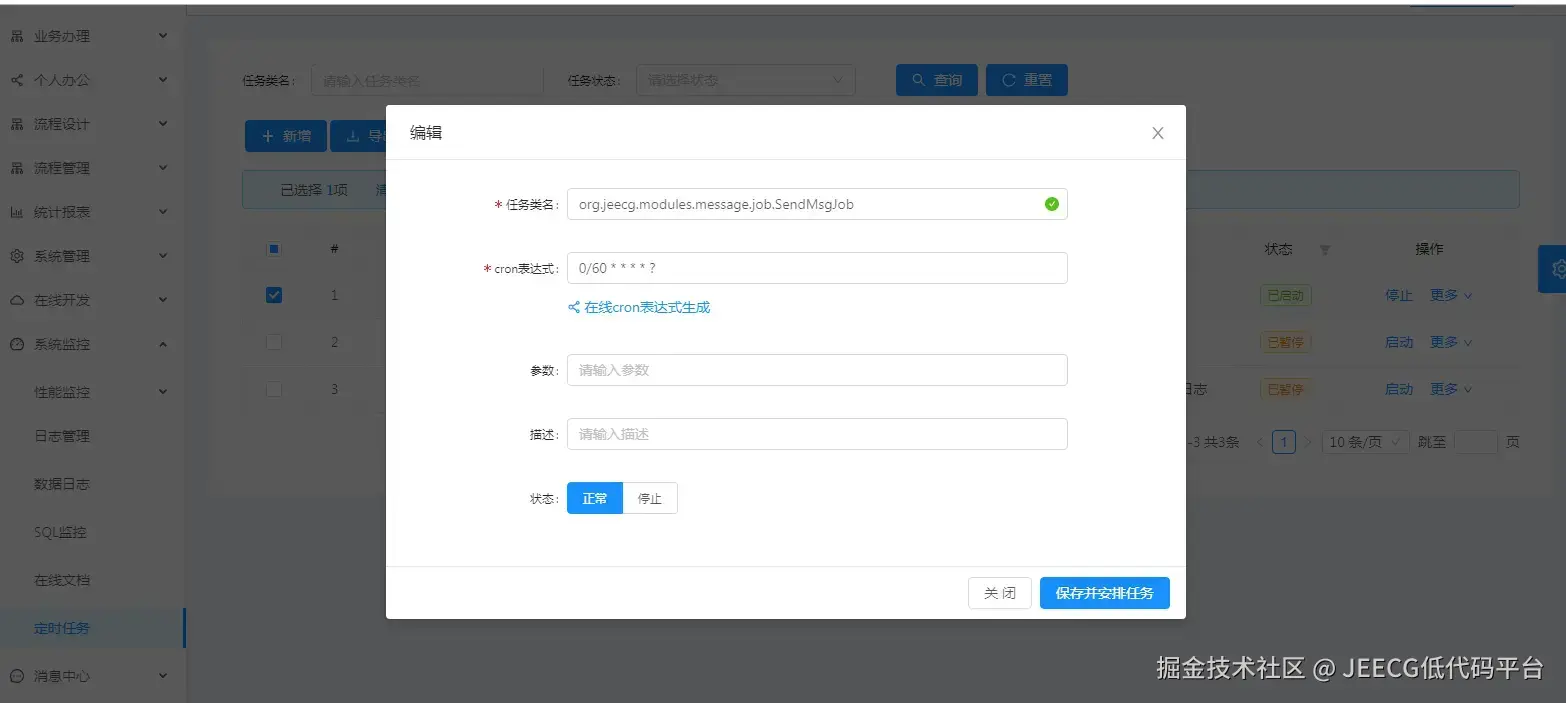Screen dimensions: 1566x703
Task: Expand the 个人办公 menu chevron
Action: [163, 80]
